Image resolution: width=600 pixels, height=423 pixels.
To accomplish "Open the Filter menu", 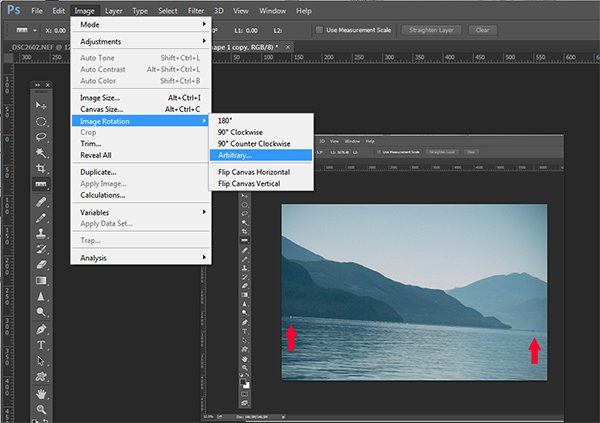I will pos(196,10).
